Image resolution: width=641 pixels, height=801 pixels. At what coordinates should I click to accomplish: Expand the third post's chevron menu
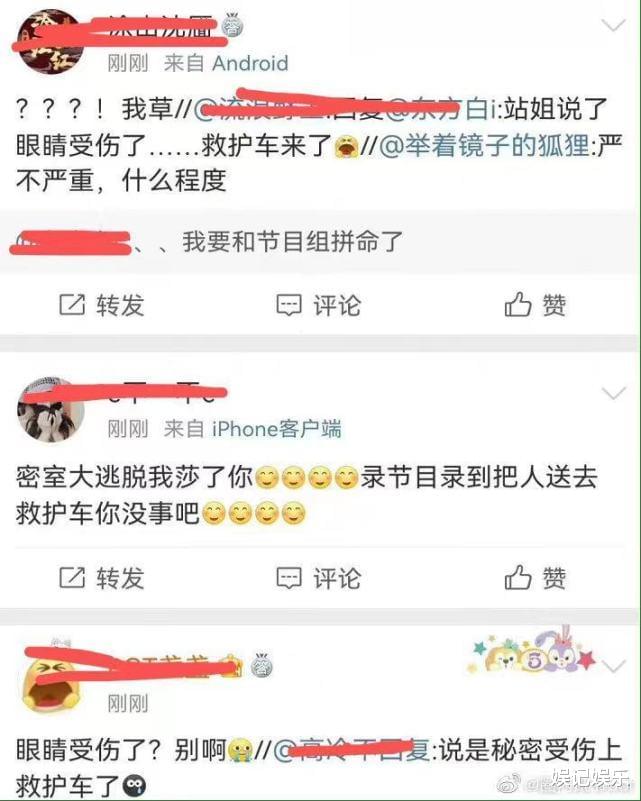pos(613,666)
